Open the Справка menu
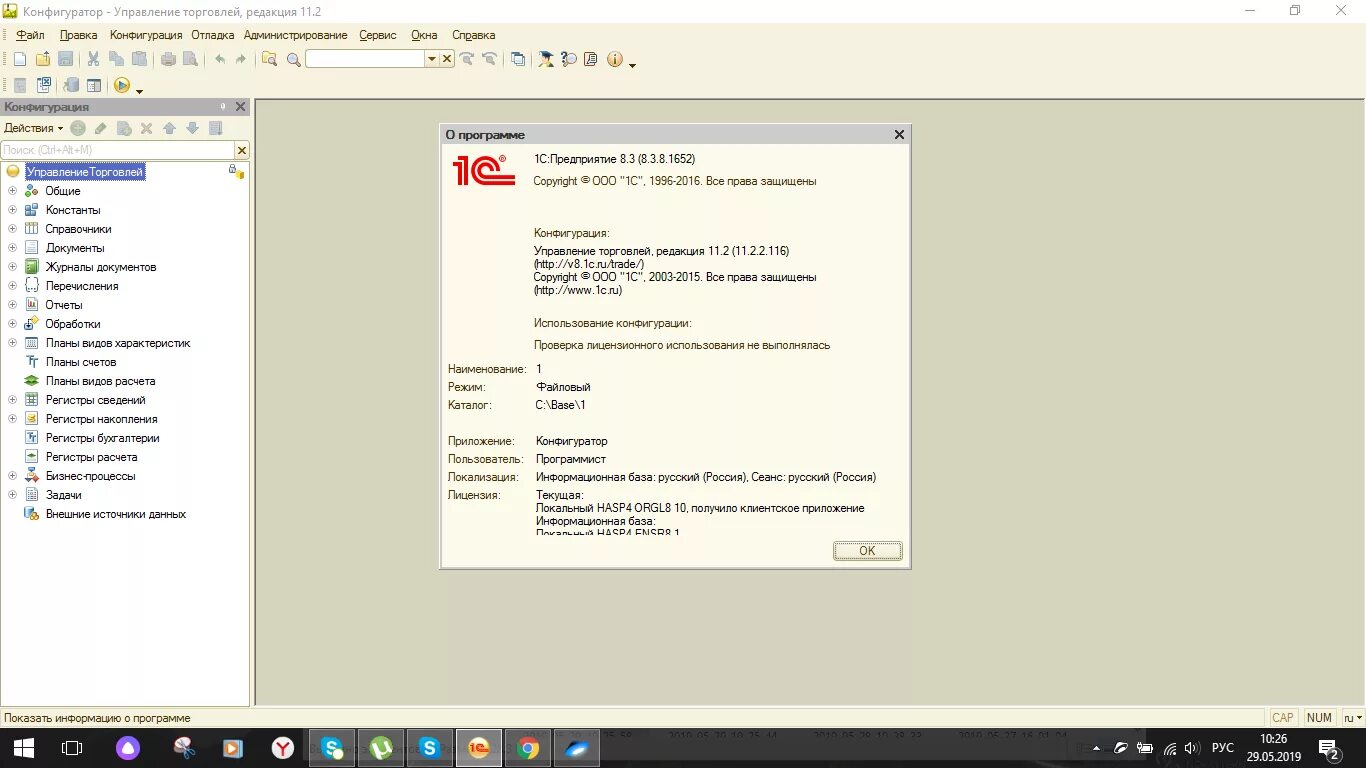Viewport: 1366px width, 768px height. click(473, 35)
